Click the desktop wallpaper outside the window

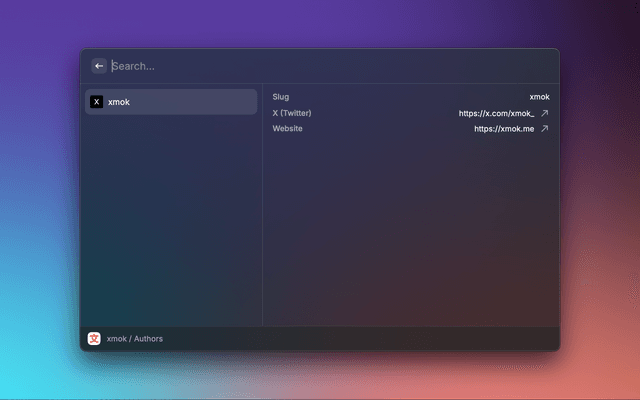click(x=40, y=200)
